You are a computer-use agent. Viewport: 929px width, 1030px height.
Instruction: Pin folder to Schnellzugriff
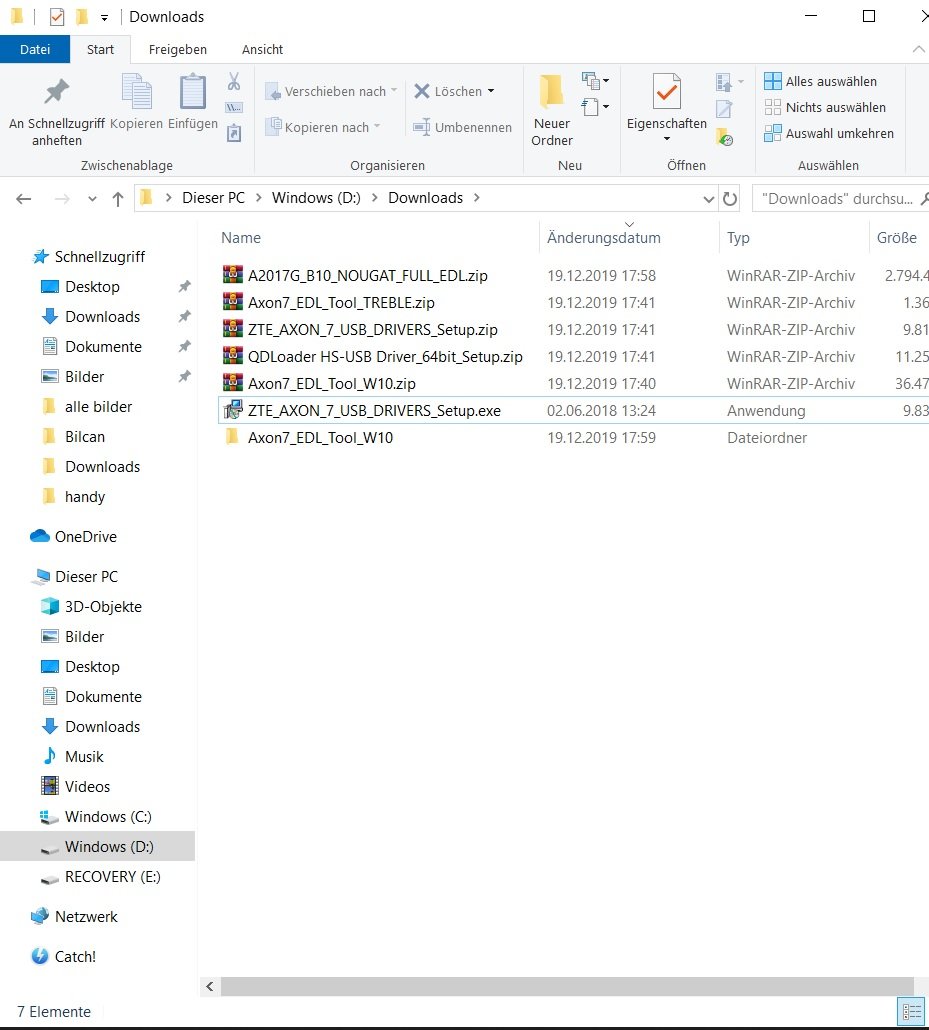57,110
